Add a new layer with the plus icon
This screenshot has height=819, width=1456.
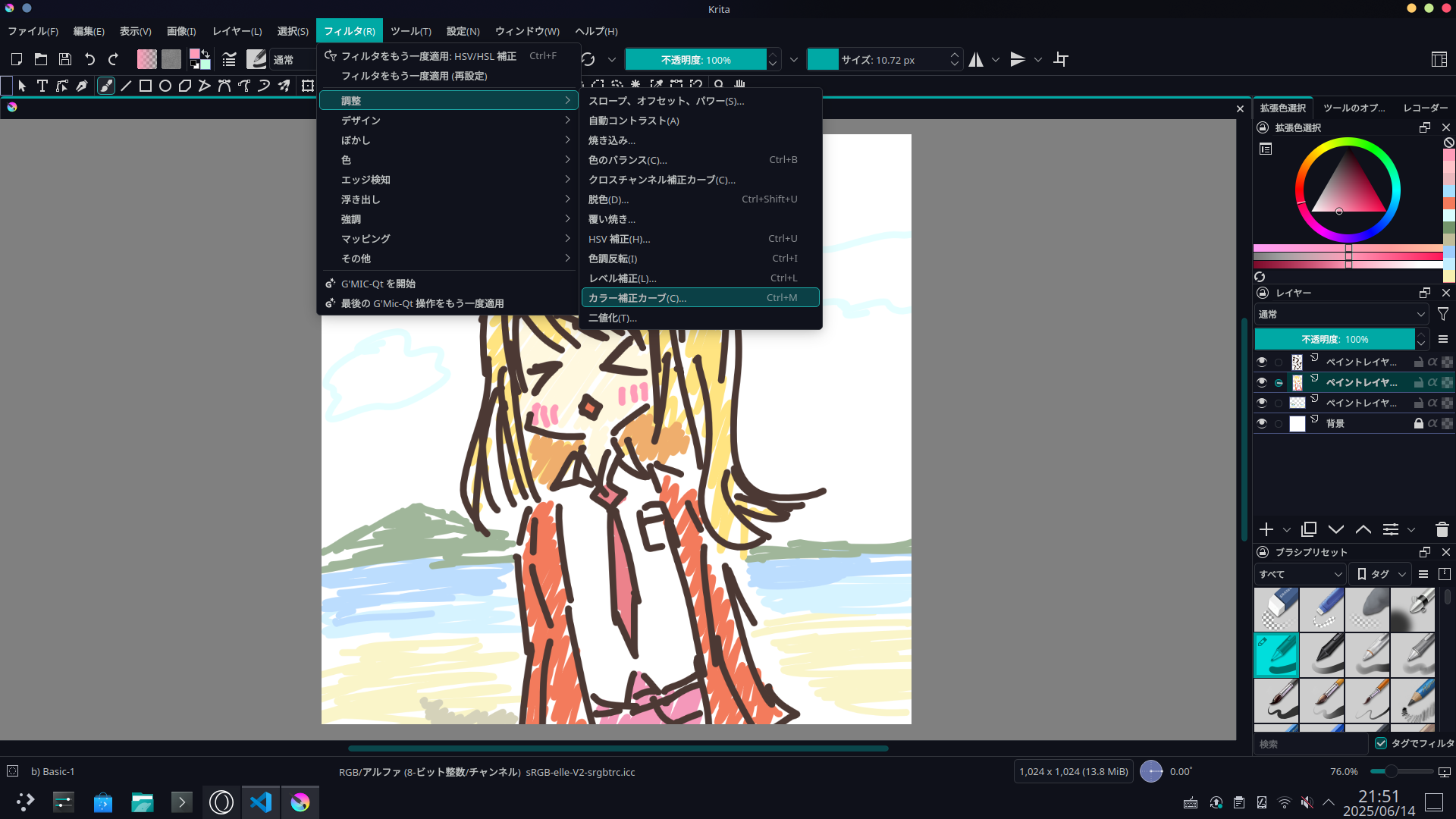(1266, 529)
